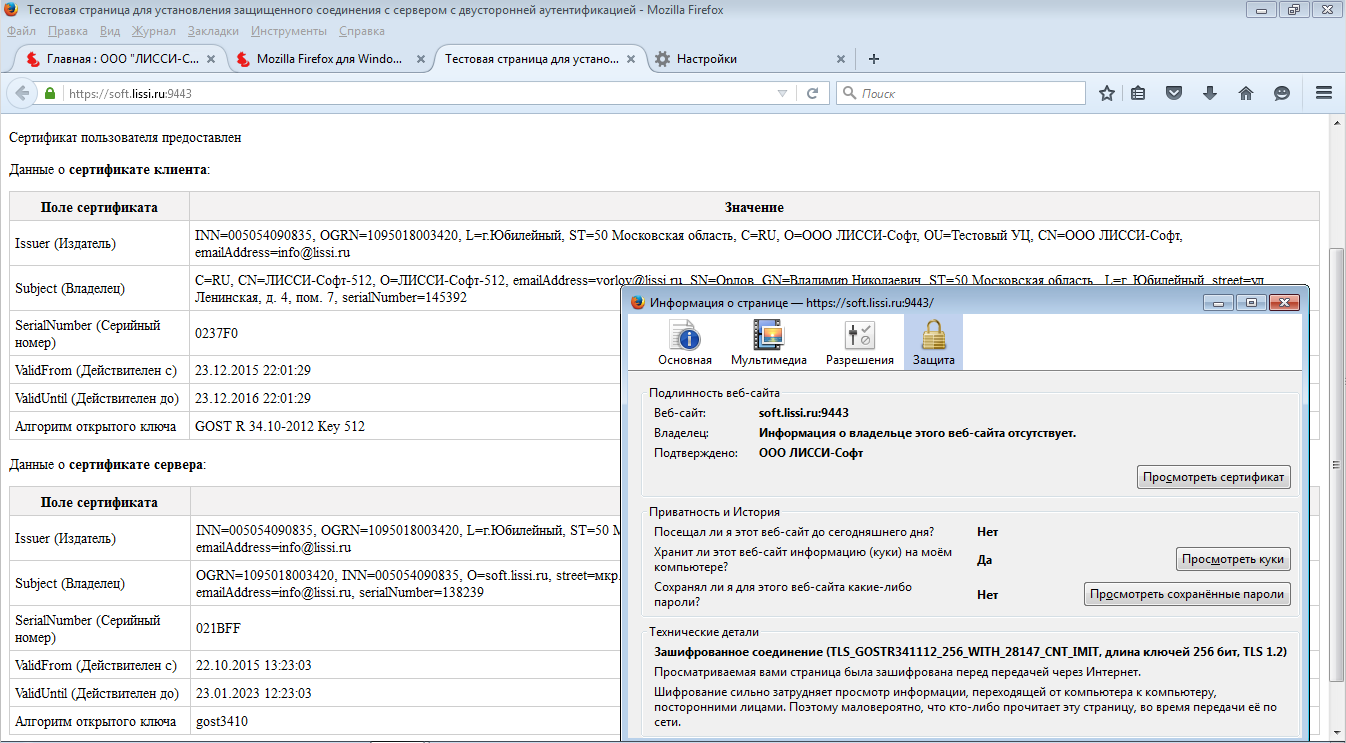1346x743 pixels.
Task: Open a new tab with plus button
Action: [873, 59]
